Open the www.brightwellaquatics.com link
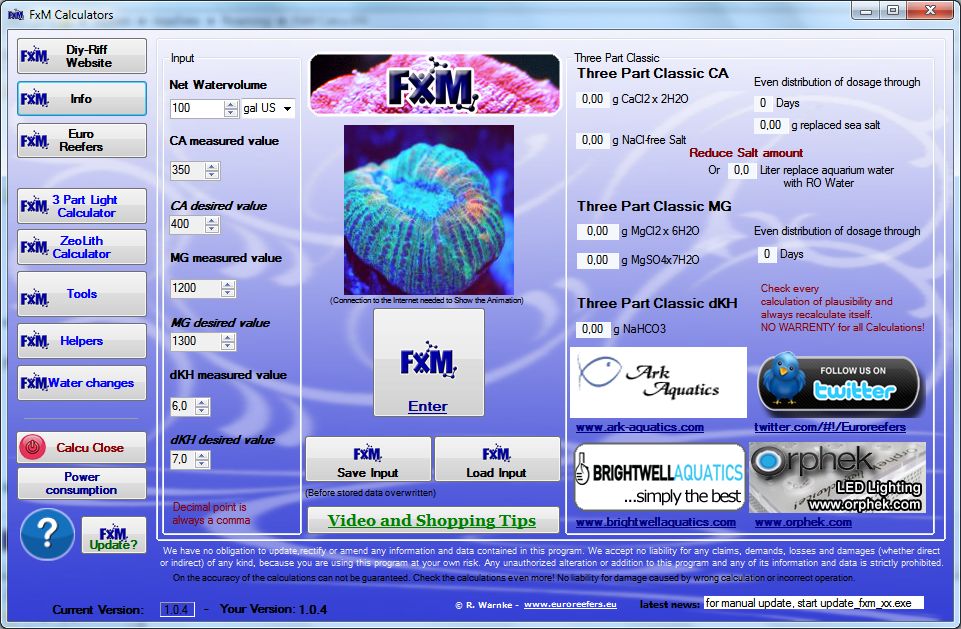The image size is (961, 629). 655,522
